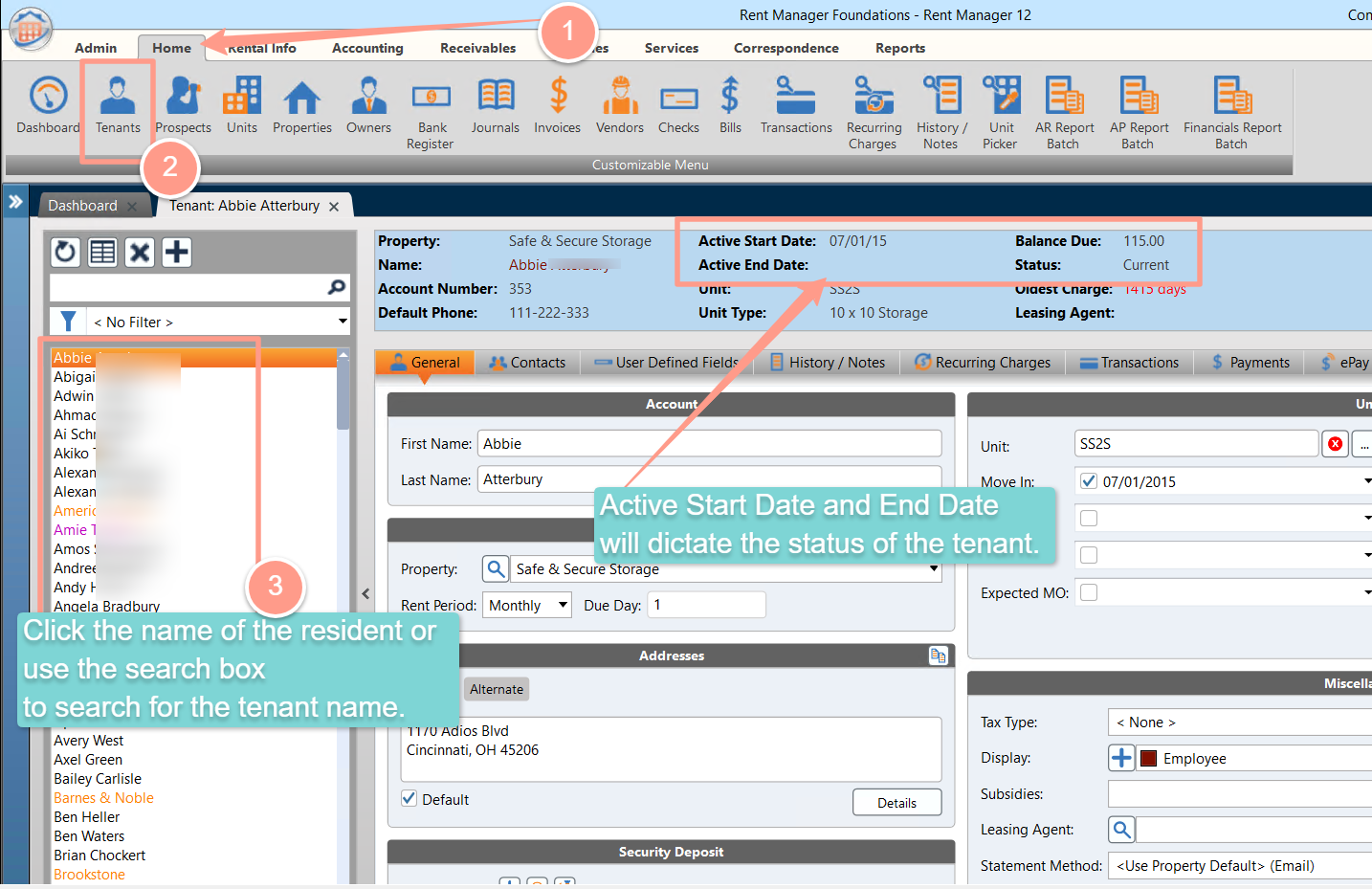The image size is (1372, 889).
Task: Click the magnifier icon beside Property field
Action: tap(496, 569)
